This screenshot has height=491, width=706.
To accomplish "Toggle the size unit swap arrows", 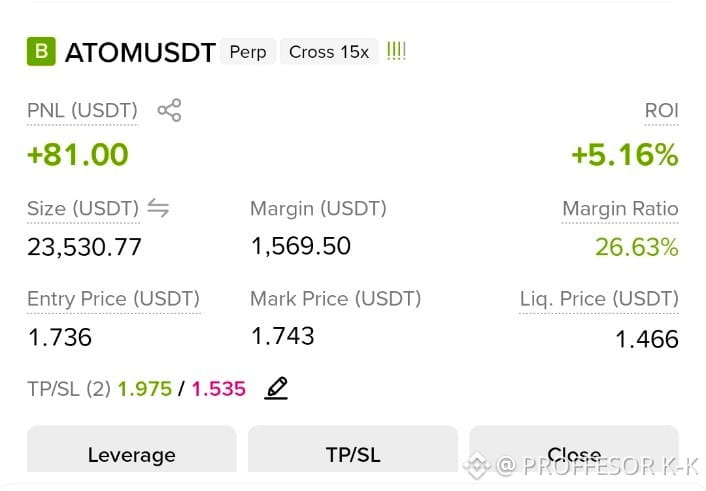I will coord(158,208).
